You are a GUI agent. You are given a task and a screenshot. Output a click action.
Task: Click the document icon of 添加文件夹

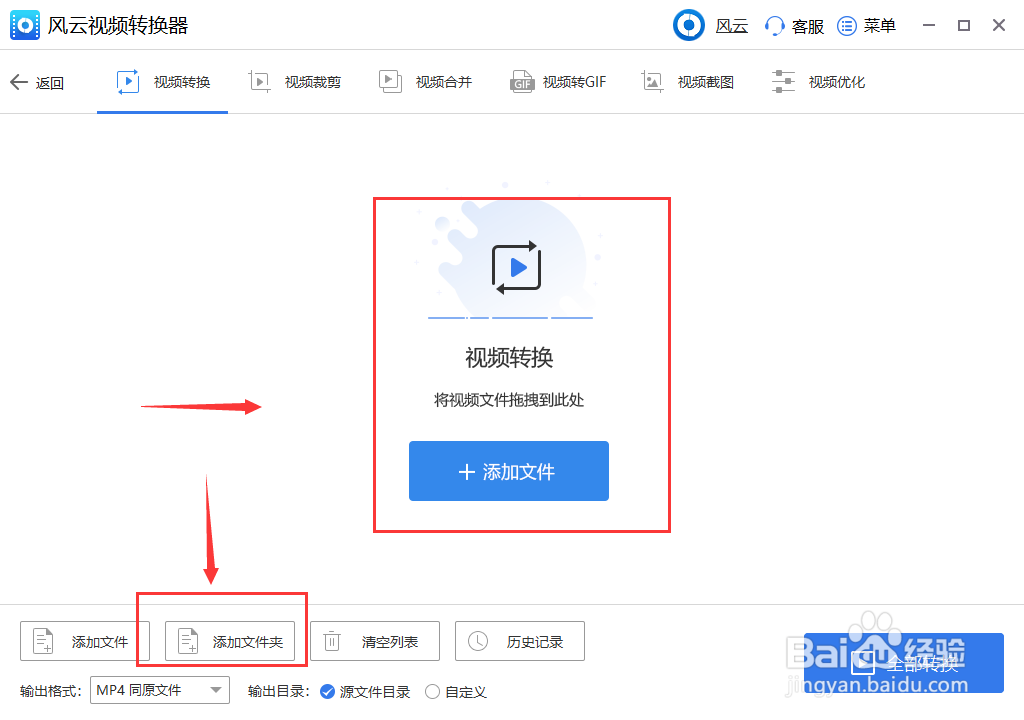pos(188,641)
